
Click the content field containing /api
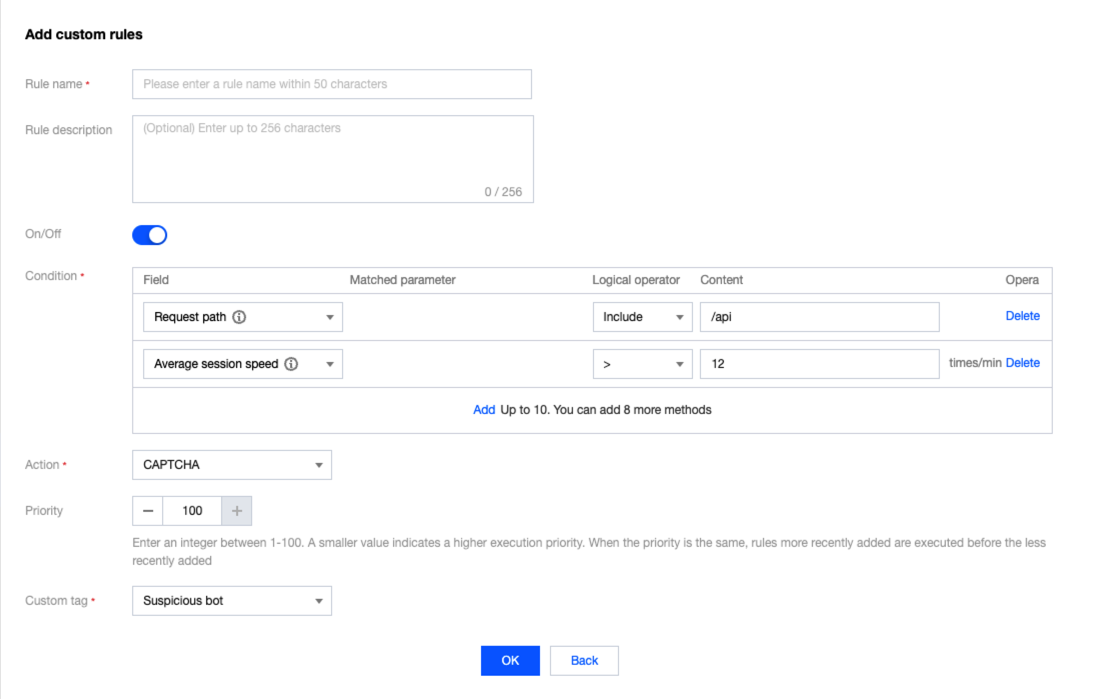tap(819, 317)
